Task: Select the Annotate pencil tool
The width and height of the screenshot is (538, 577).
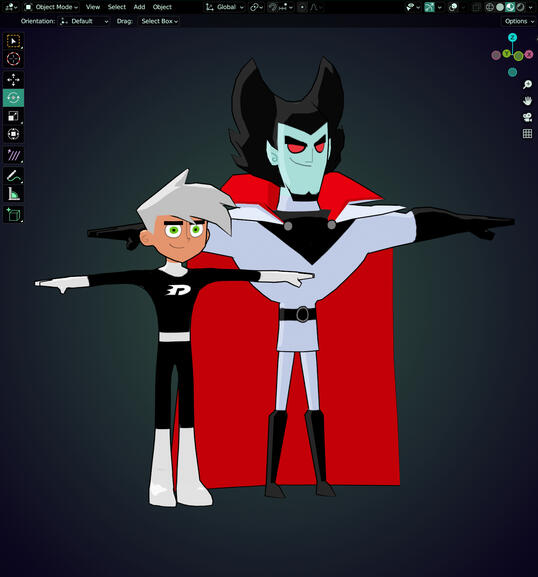Action: pos(14,176)
